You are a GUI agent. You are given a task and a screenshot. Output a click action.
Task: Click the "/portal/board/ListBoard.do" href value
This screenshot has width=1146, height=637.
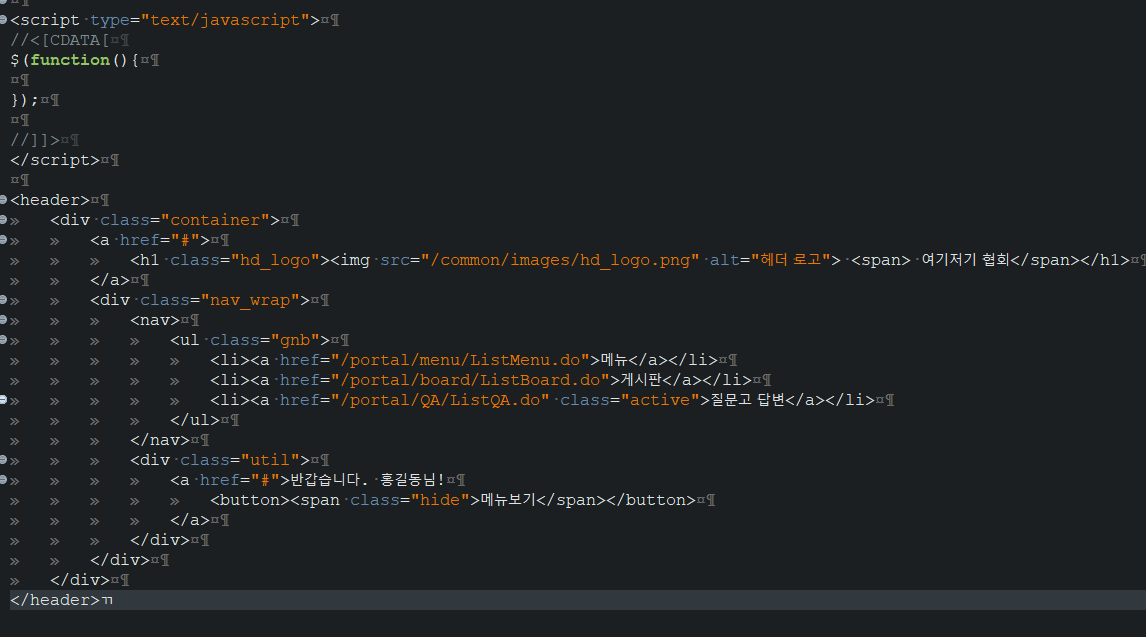pyautogui.click(x=471, y=380)
